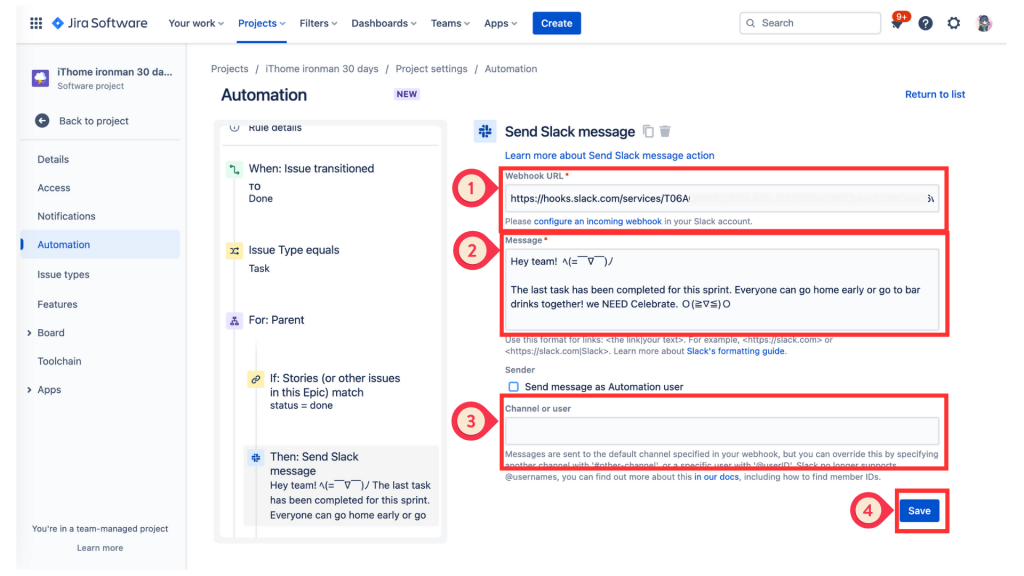Click configure an incoming webhook link
The image size is (1024, 576).
click(598, 221)
